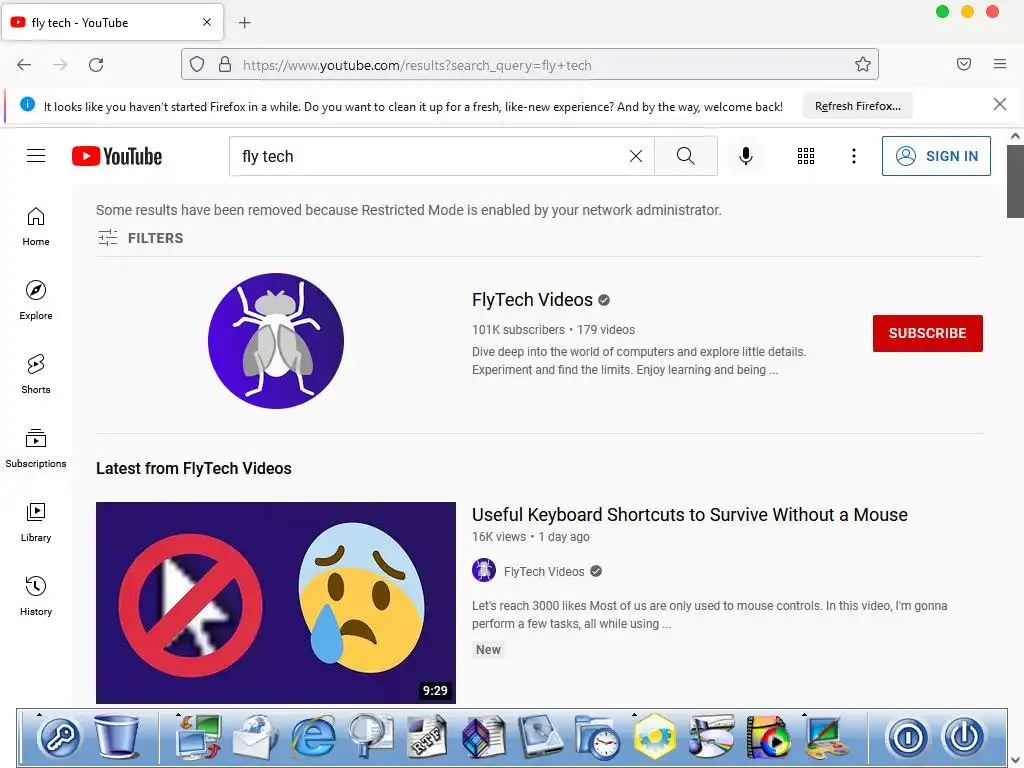Play the keyboard shortcuts video thumbnail

point(276,603)
